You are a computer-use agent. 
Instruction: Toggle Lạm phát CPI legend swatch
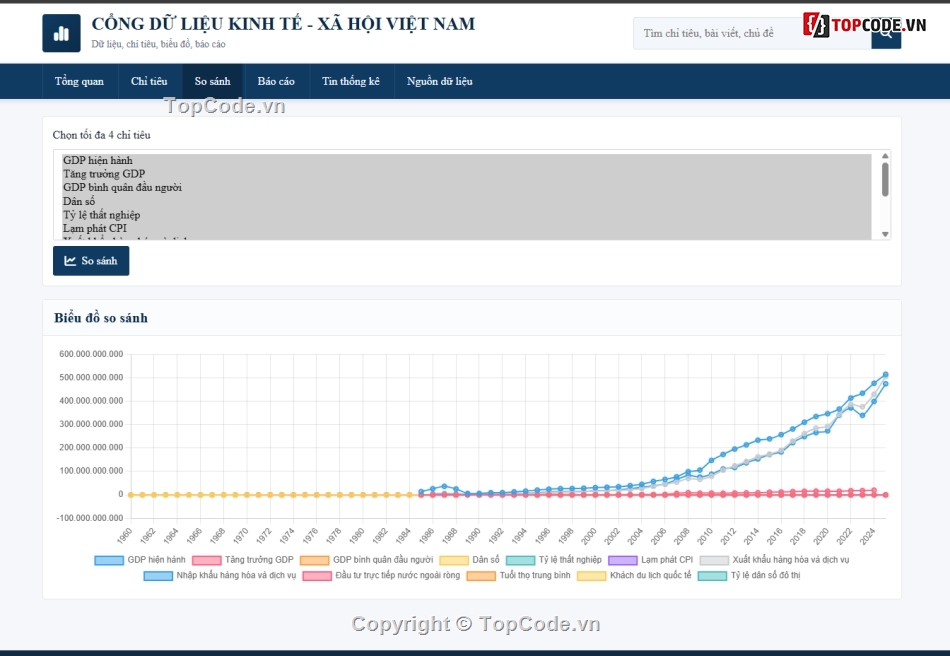coord(622,560)
